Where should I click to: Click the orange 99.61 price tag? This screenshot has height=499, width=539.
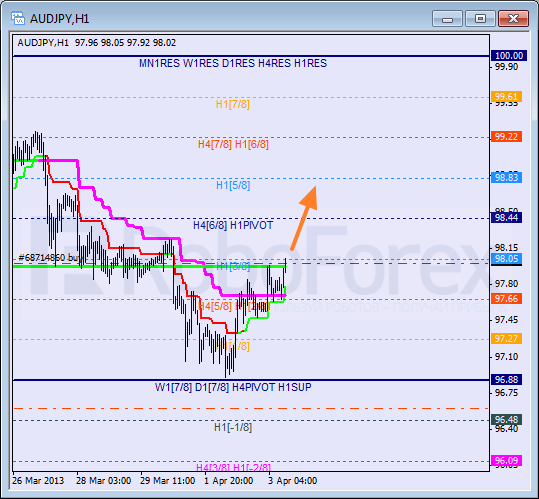[x=506, y=97]
